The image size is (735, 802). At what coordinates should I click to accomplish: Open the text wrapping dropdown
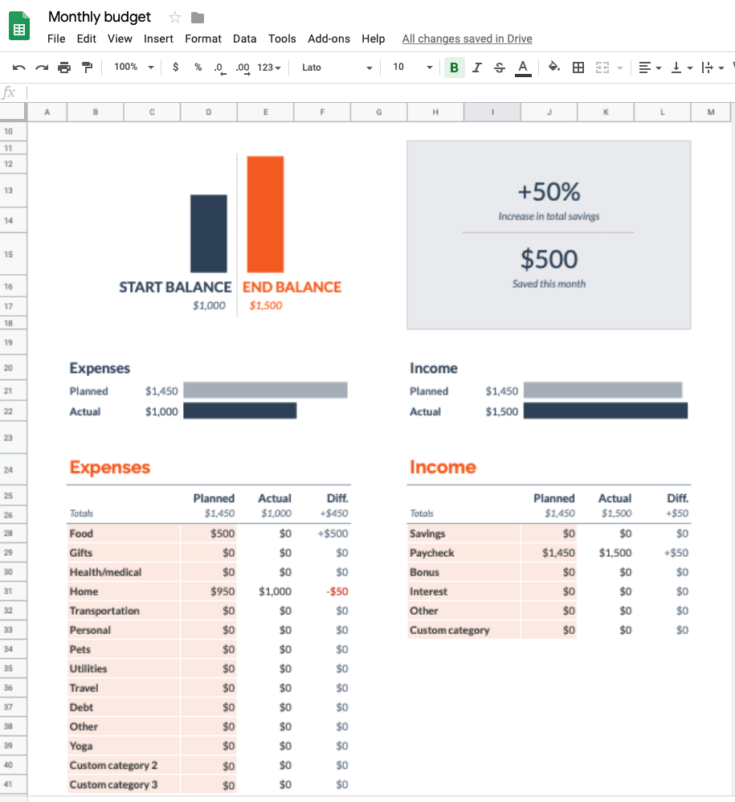(x=712, y=68)
